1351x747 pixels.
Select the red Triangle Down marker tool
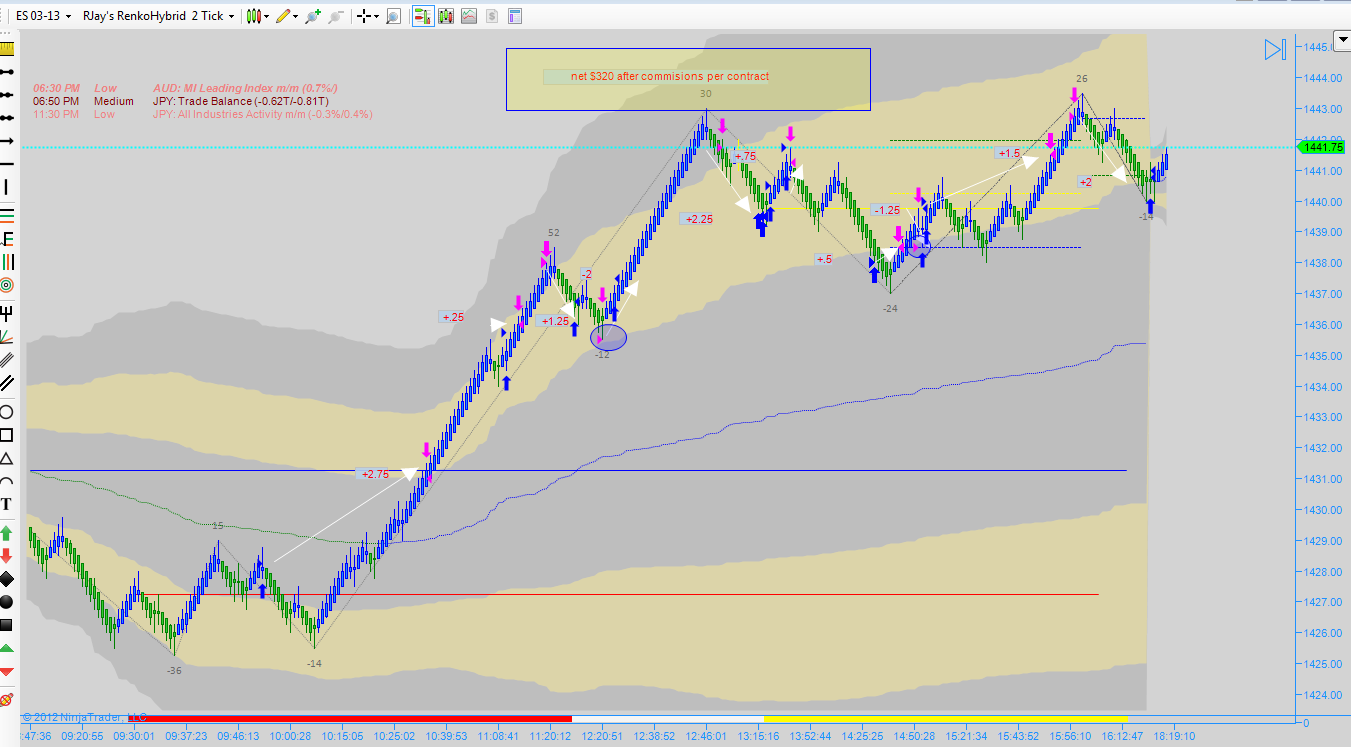pos(7,674)
